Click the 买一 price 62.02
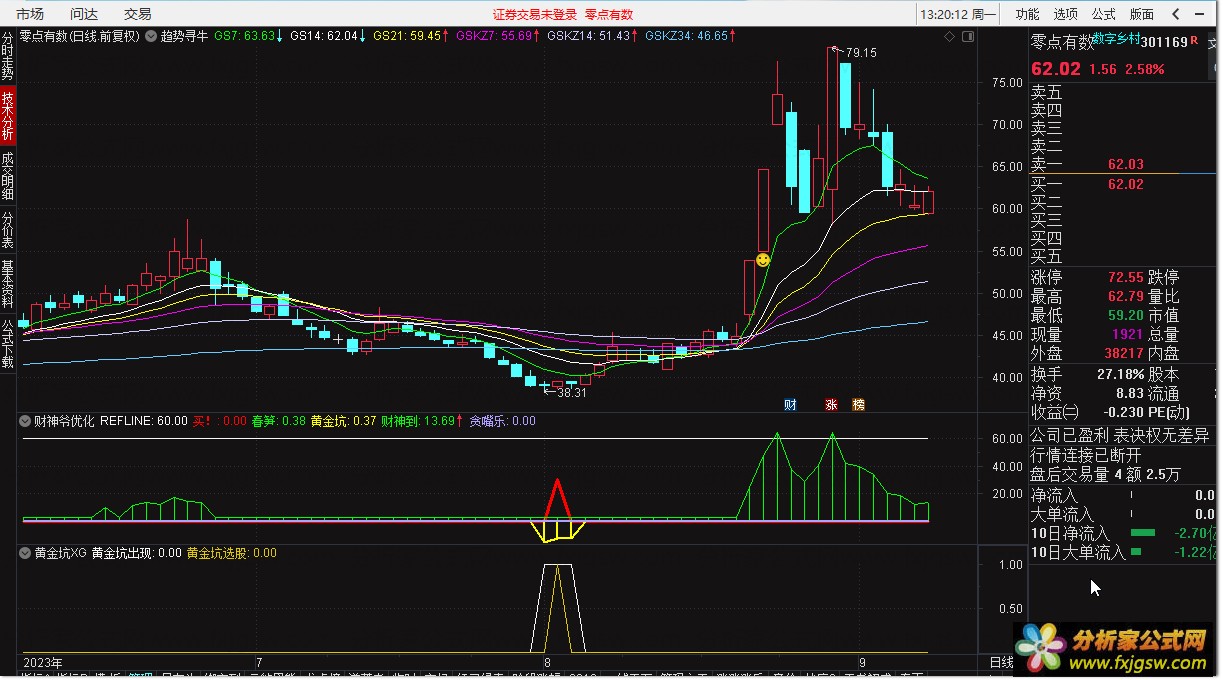The height and width of the screenshot is (680, 1223). pos(1125,184)
